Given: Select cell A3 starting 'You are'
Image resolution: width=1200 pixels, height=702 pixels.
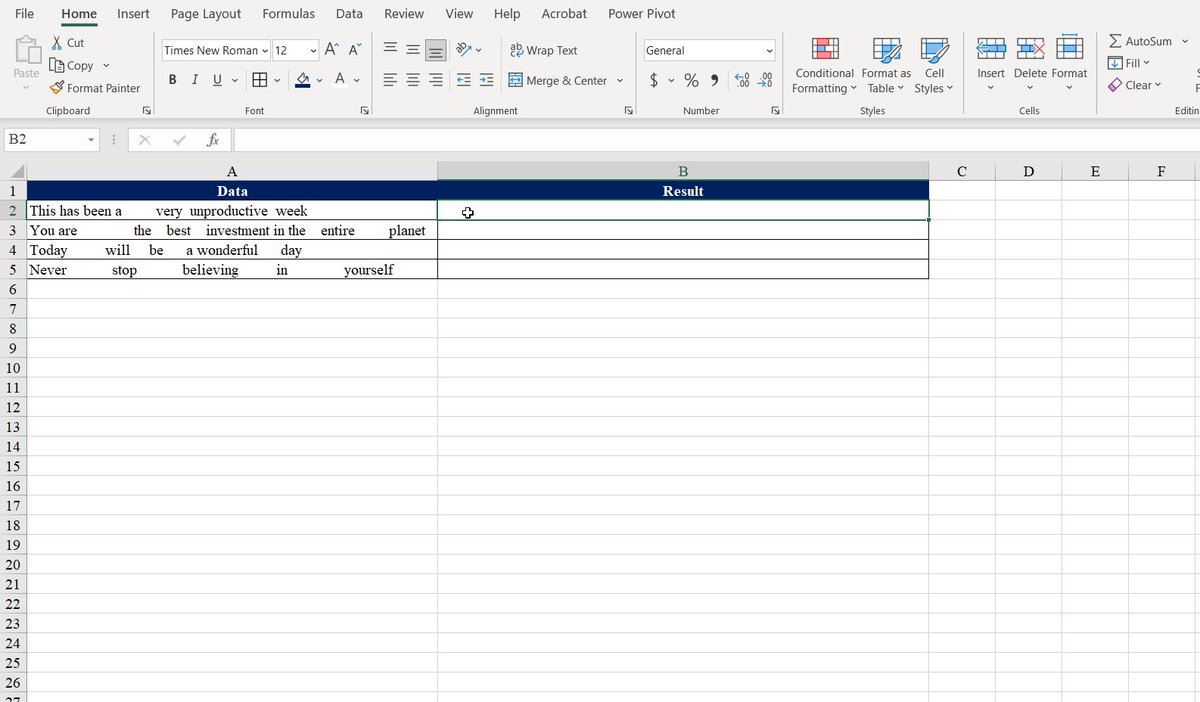Looking at the screenshot, I should click(x=232, y=230).
